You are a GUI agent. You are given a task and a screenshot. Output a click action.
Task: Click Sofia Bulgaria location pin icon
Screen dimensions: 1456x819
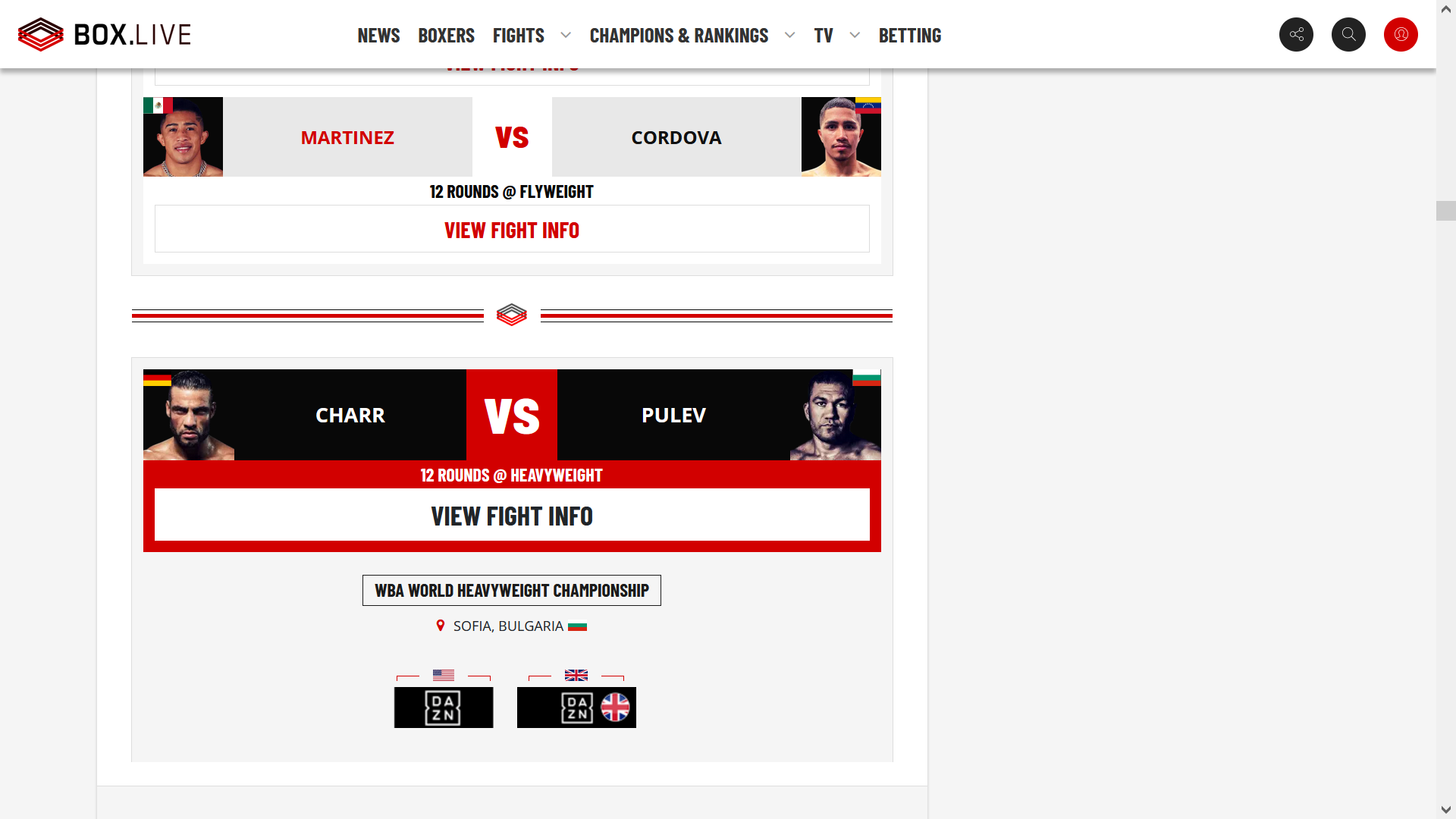click(x=440, y=626)
